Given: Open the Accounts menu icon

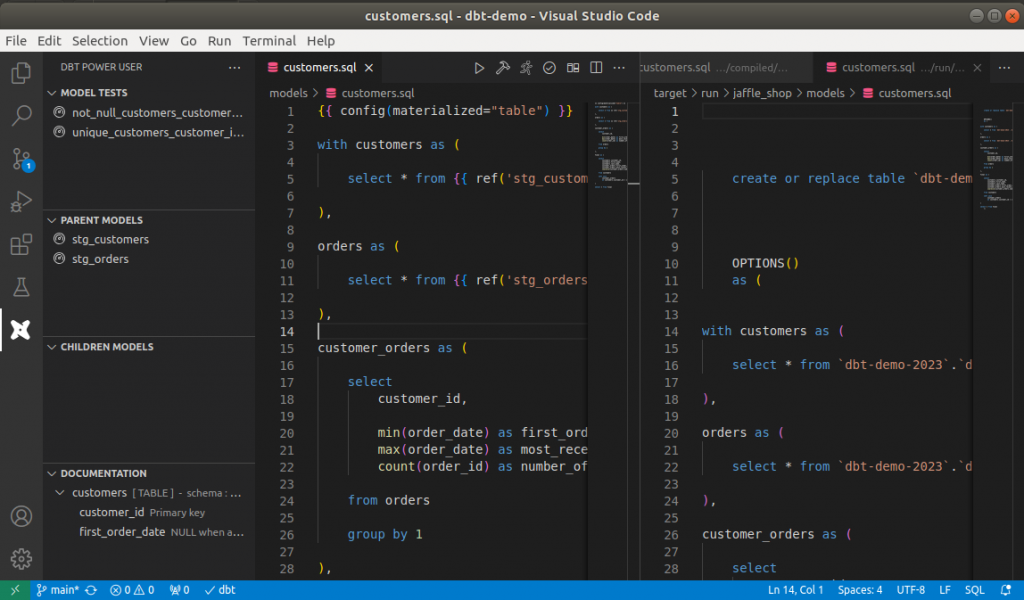Looking at the screenshot, I should tap(21, 516).
